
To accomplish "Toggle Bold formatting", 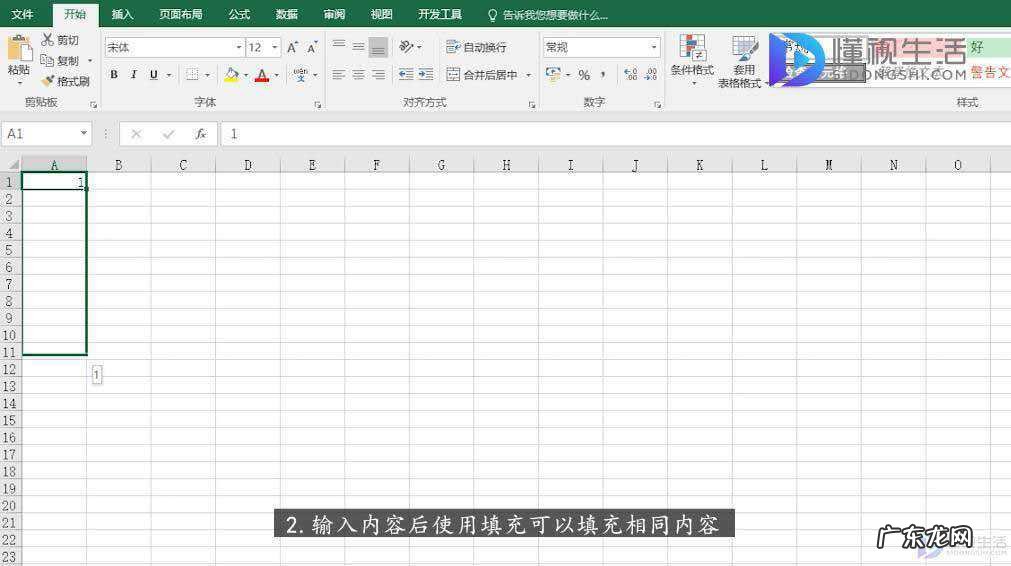I will (x=114, y=75).
